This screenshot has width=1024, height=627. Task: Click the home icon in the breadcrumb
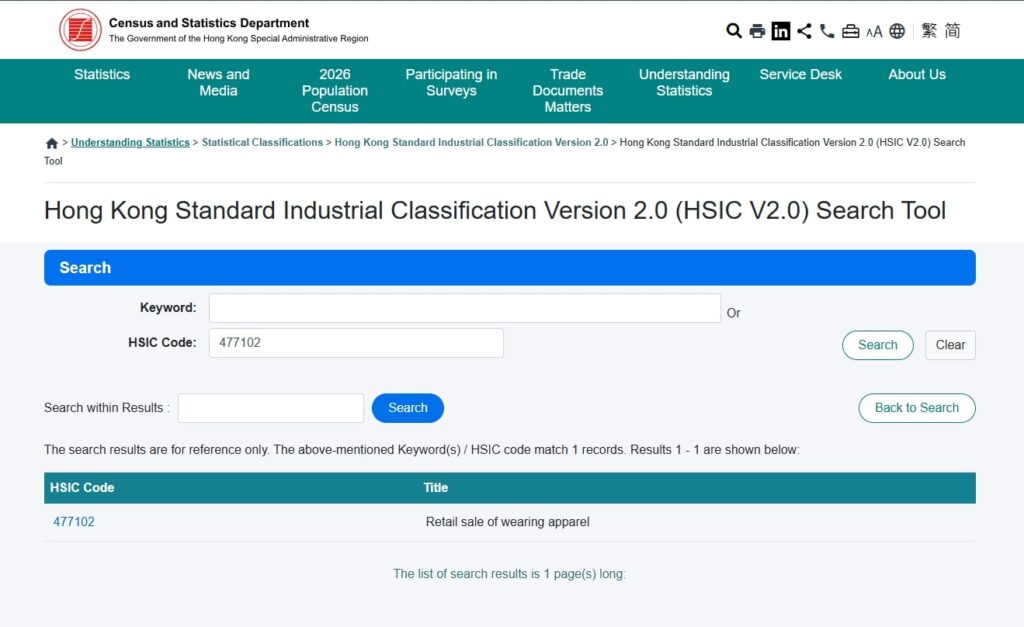pyautogui.click(x=51, y=143)
